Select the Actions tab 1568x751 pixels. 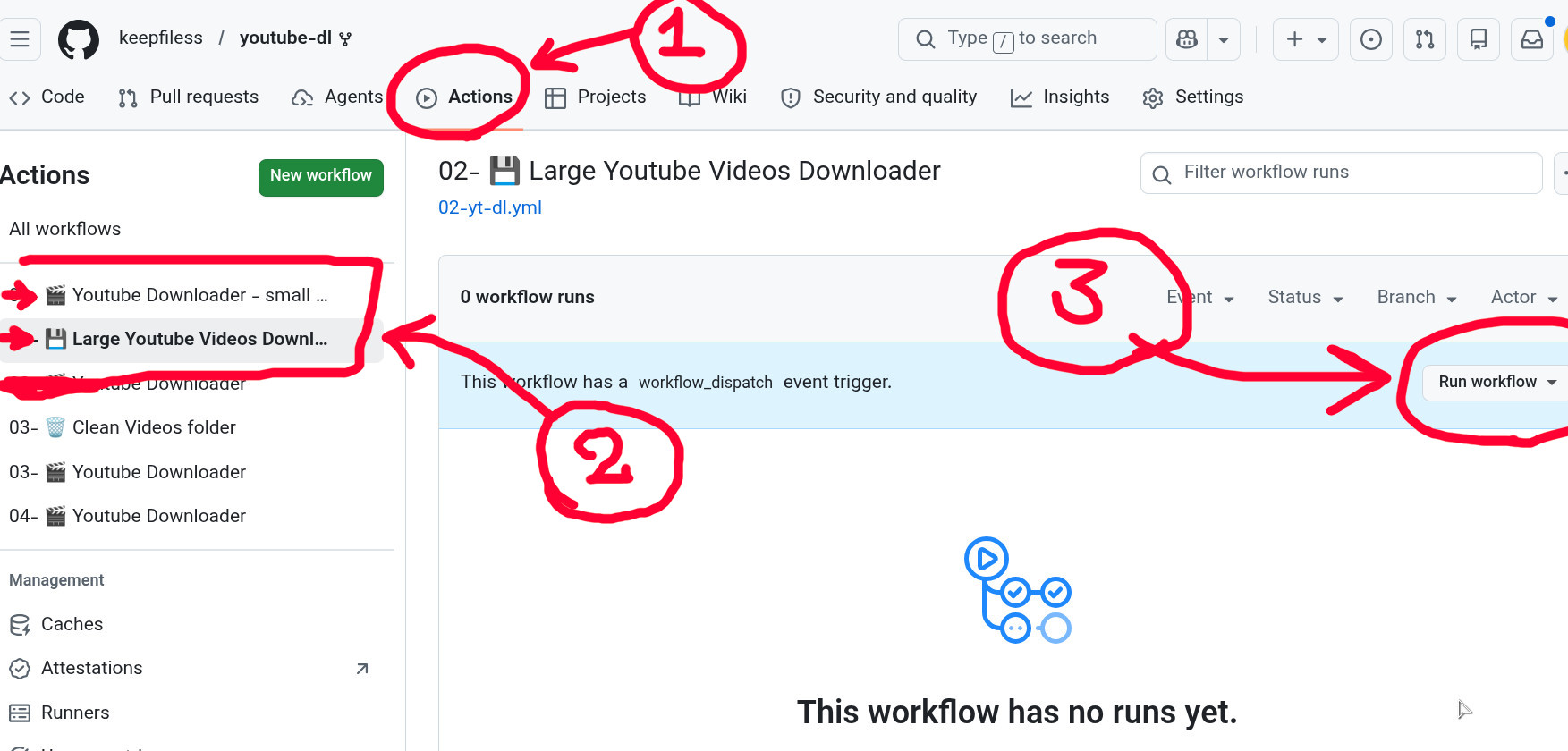point(464,97)
